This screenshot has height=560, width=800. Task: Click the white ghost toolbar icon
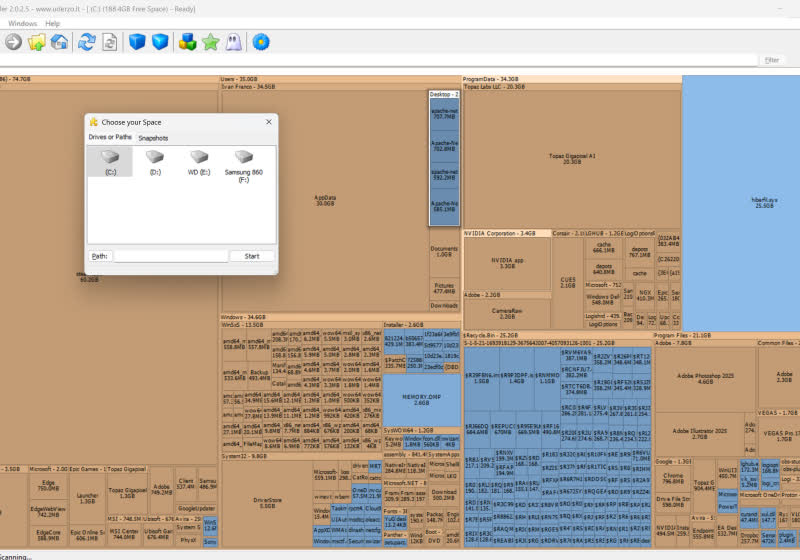click(x=233, y=42)
